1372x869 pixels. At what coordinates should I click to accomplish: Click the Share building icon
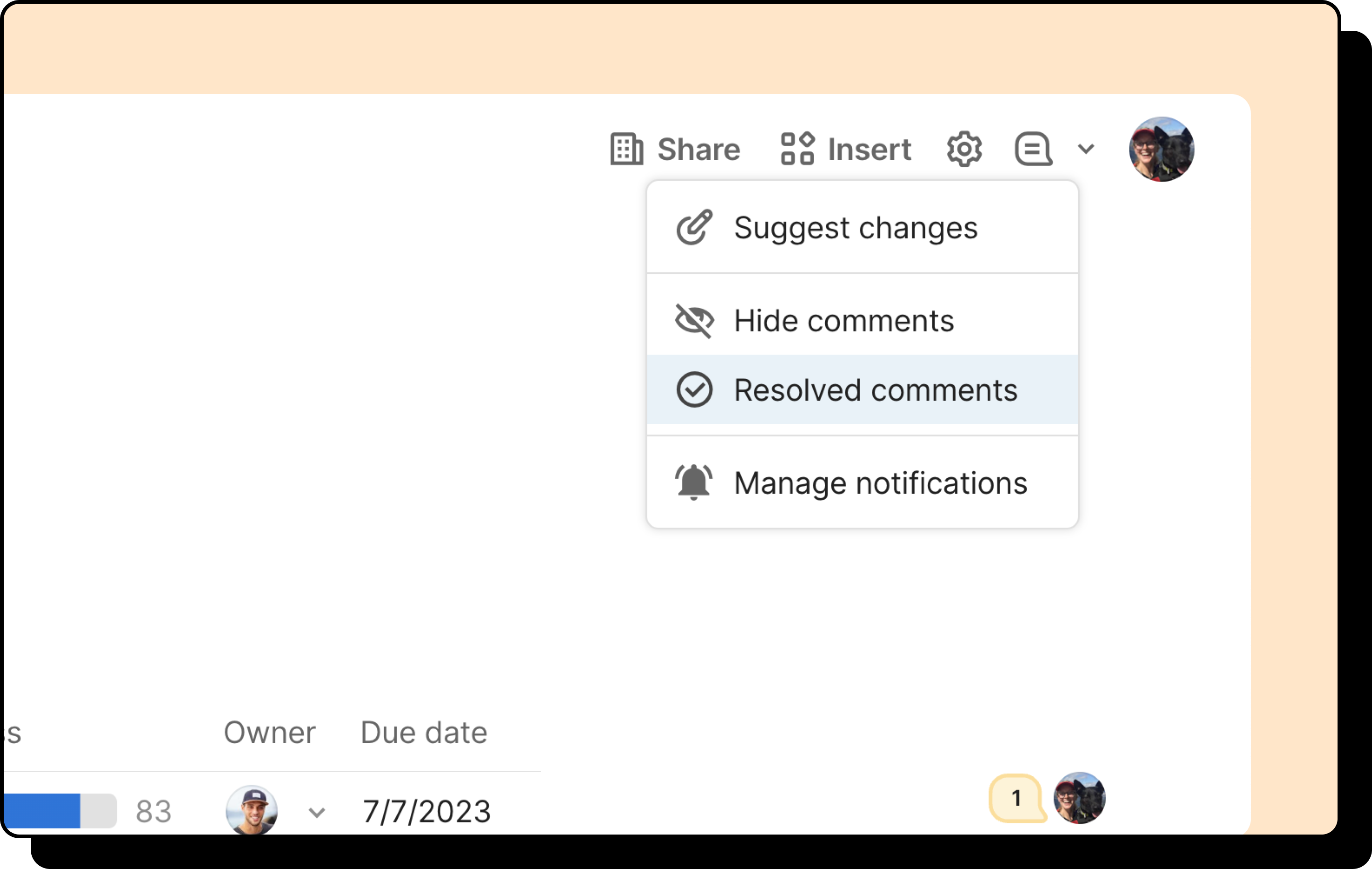tap(626, 149)
